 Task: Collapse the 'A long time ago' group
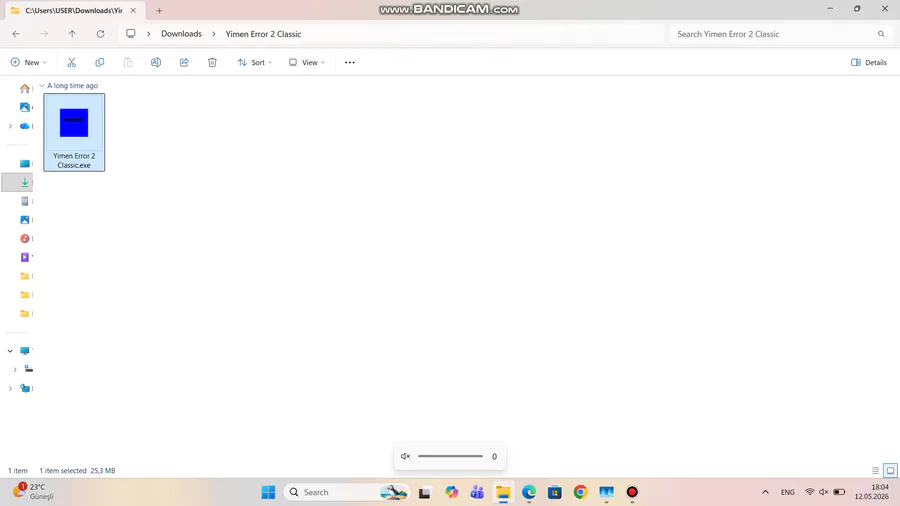point(42,85)
